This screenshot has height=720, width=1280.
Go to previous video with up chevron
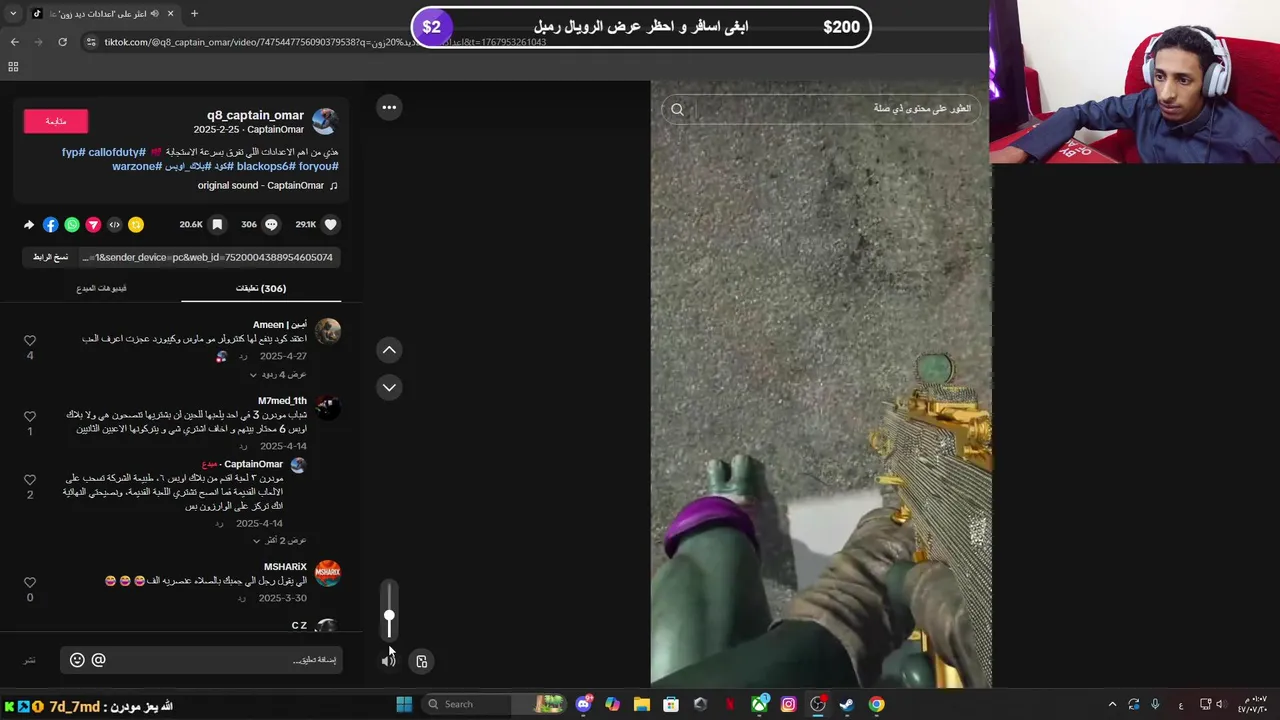tap(389, 350)
